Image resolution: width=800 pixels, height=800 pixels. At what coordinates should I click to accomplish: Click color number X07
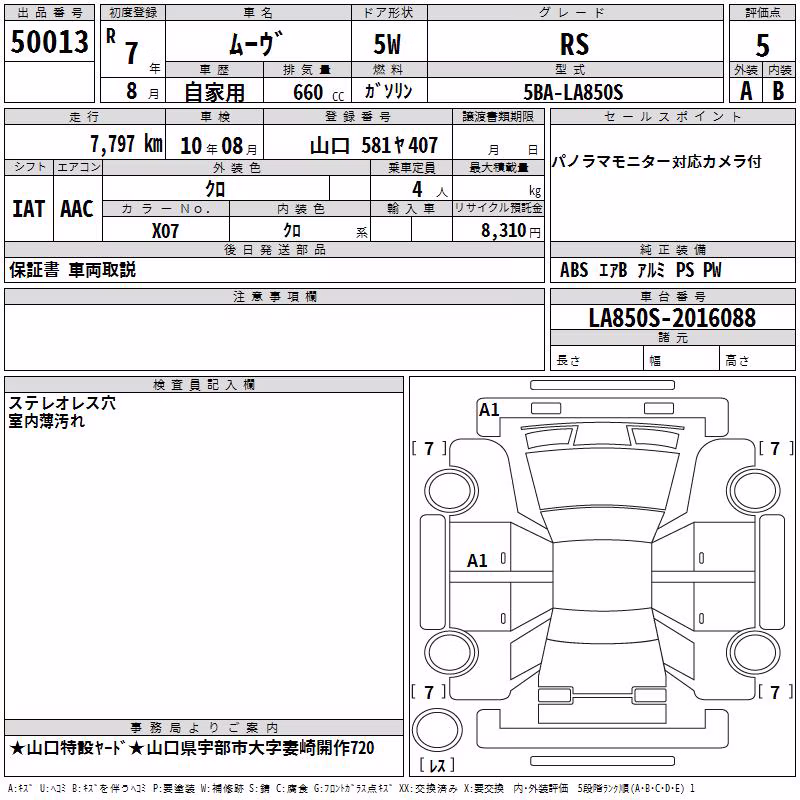165,231
